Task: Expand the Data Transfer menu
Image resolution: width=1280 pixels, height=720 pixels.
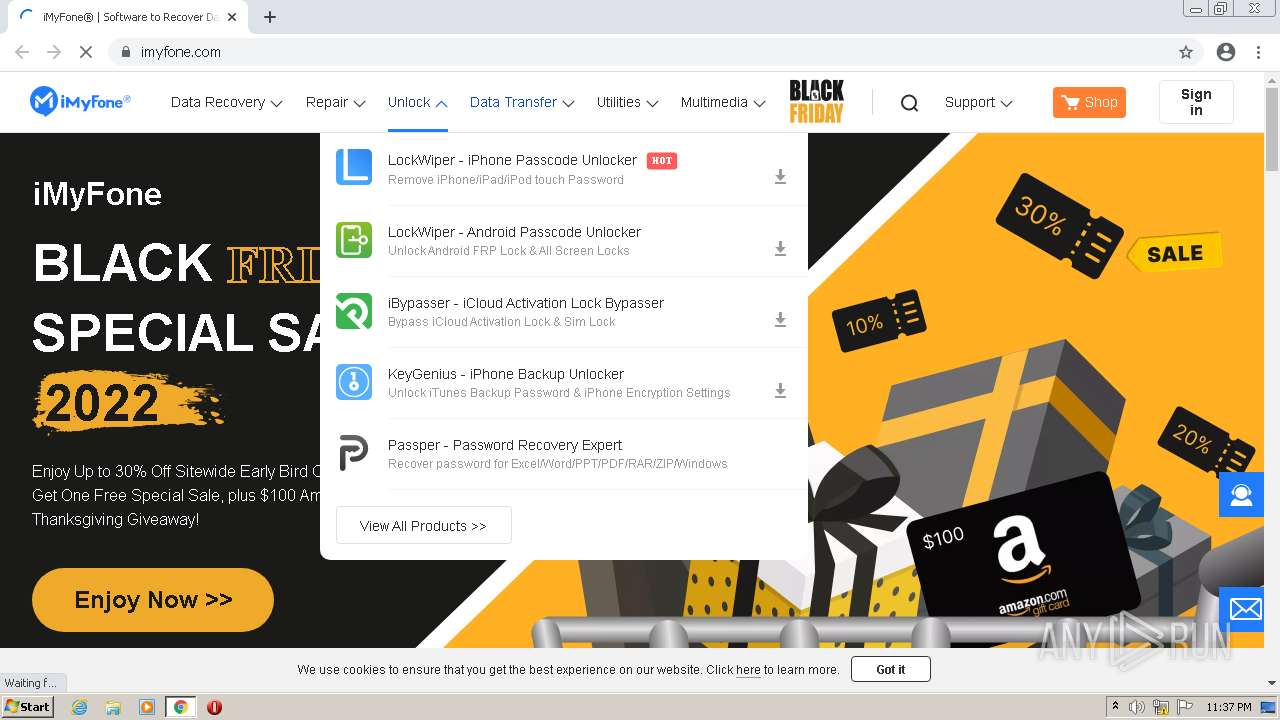Action: (522, 102)
